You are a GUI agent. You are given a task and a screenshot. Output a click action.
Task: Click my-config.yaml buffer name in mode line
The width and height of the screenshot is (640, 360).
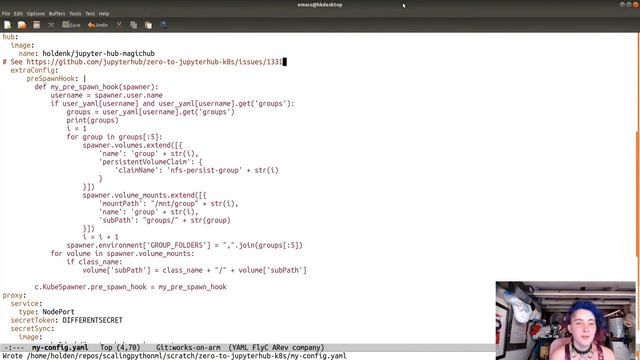click(60, 348)
